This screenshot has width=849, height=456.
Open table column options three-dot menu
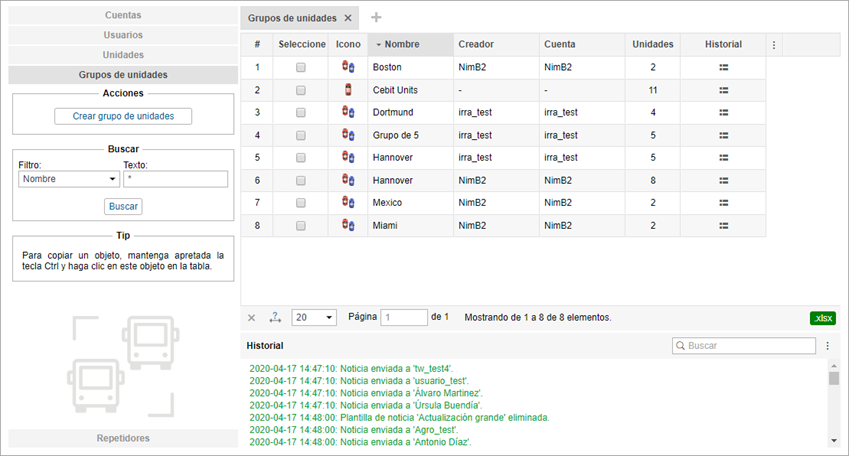coord(773,45)
